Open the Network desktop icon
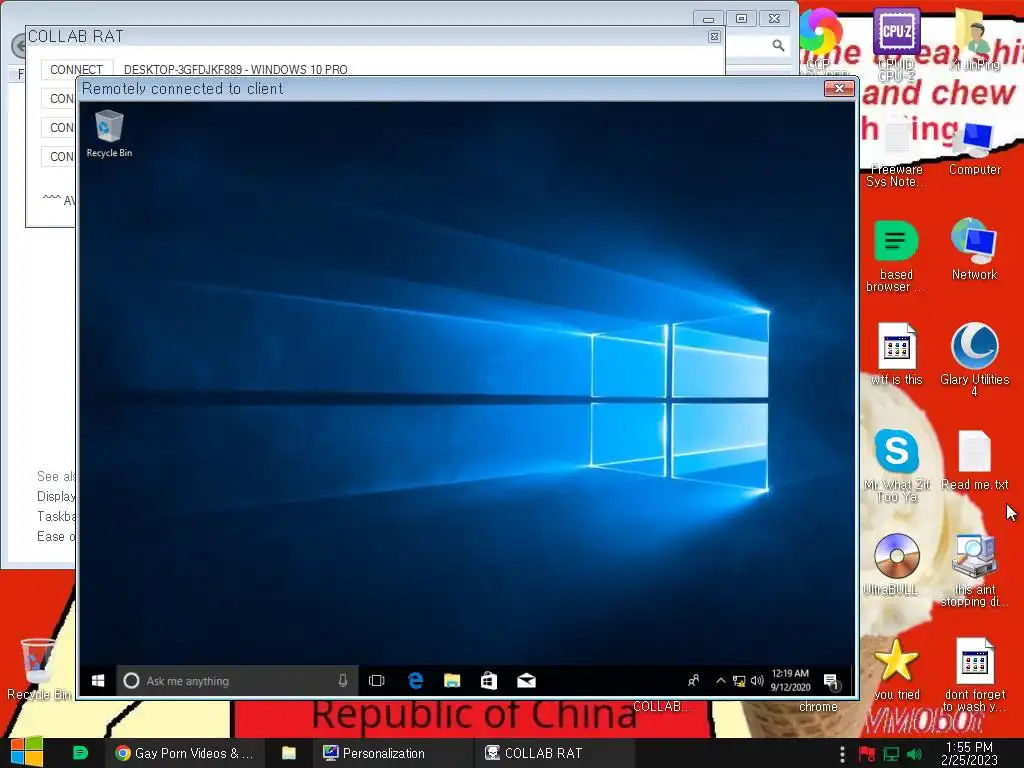Viewport: 1024px width, 768px height. click(974, 250)
